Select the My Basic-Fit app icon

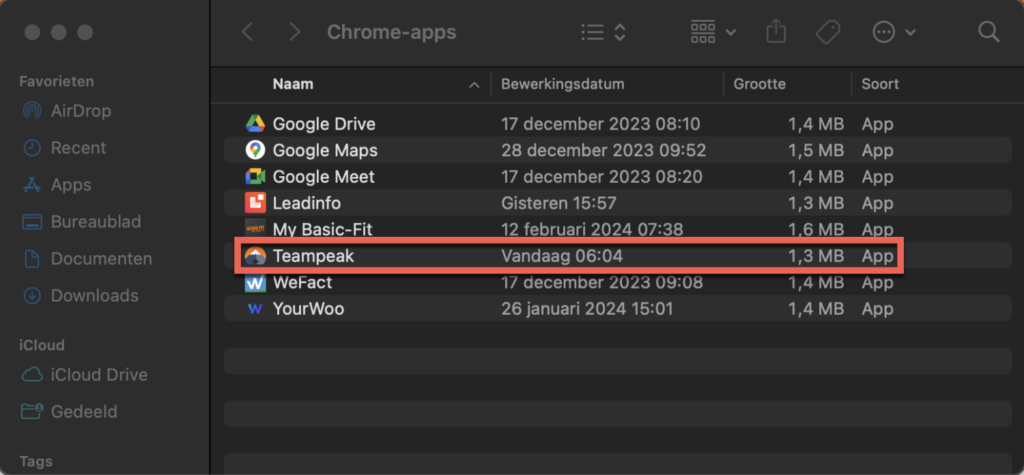click(255, 229)
